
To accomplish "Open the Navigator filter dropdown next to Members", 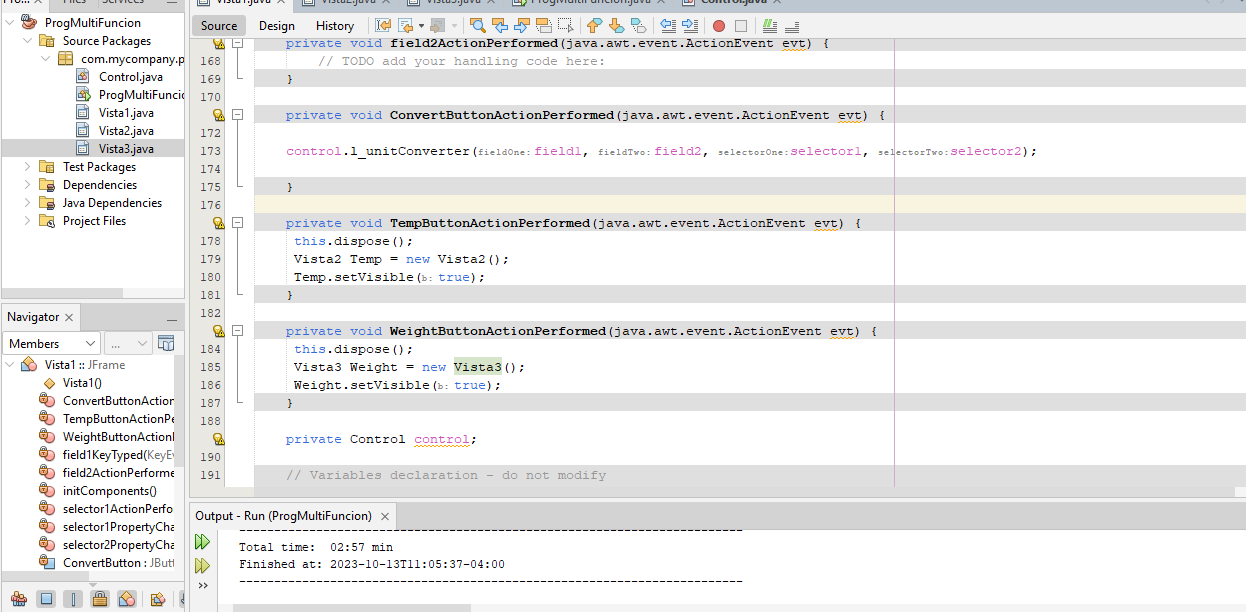I will tap(128, 343).
